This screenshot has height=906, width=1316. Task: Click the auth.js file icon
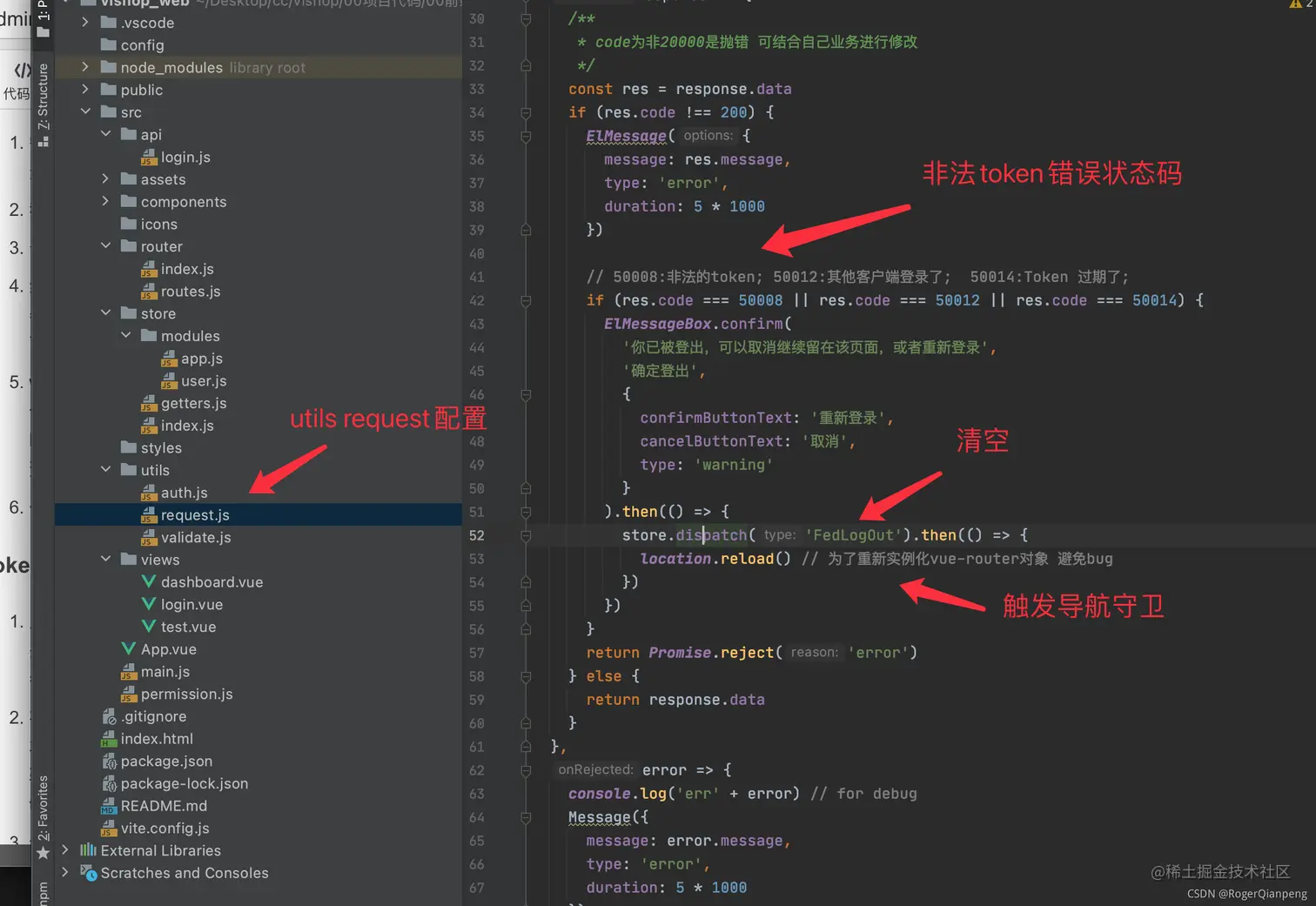tap(149, 493)
